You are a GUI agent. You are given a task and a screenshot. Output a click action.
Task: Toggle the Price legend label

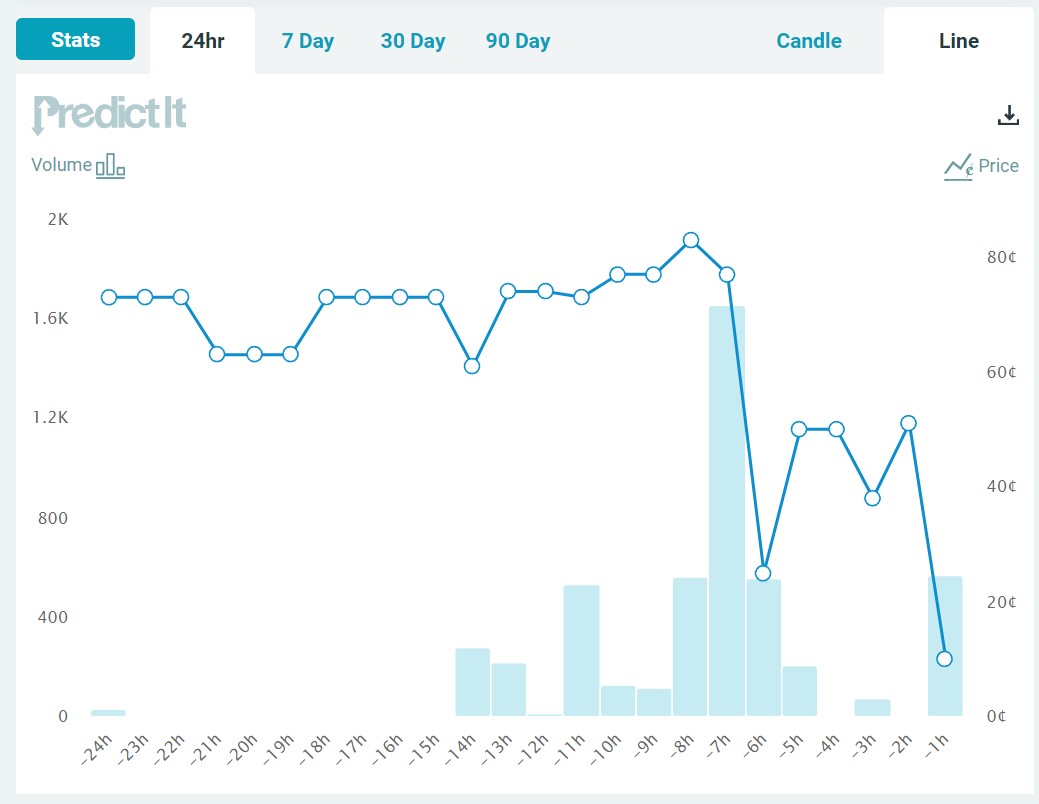[999, 166]
